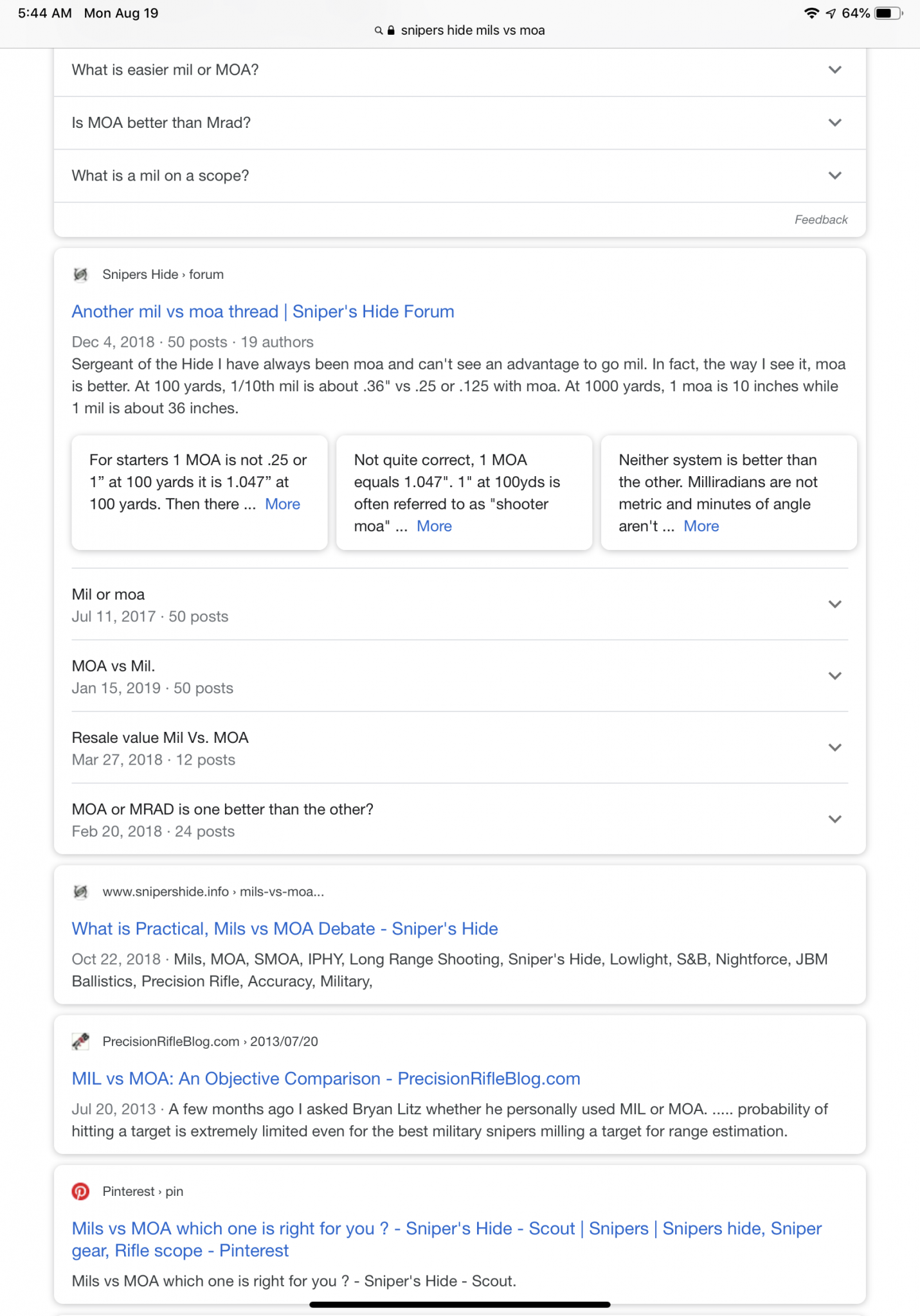Click 'MOA or MRAD is one better than the other?'

[222, 810]
